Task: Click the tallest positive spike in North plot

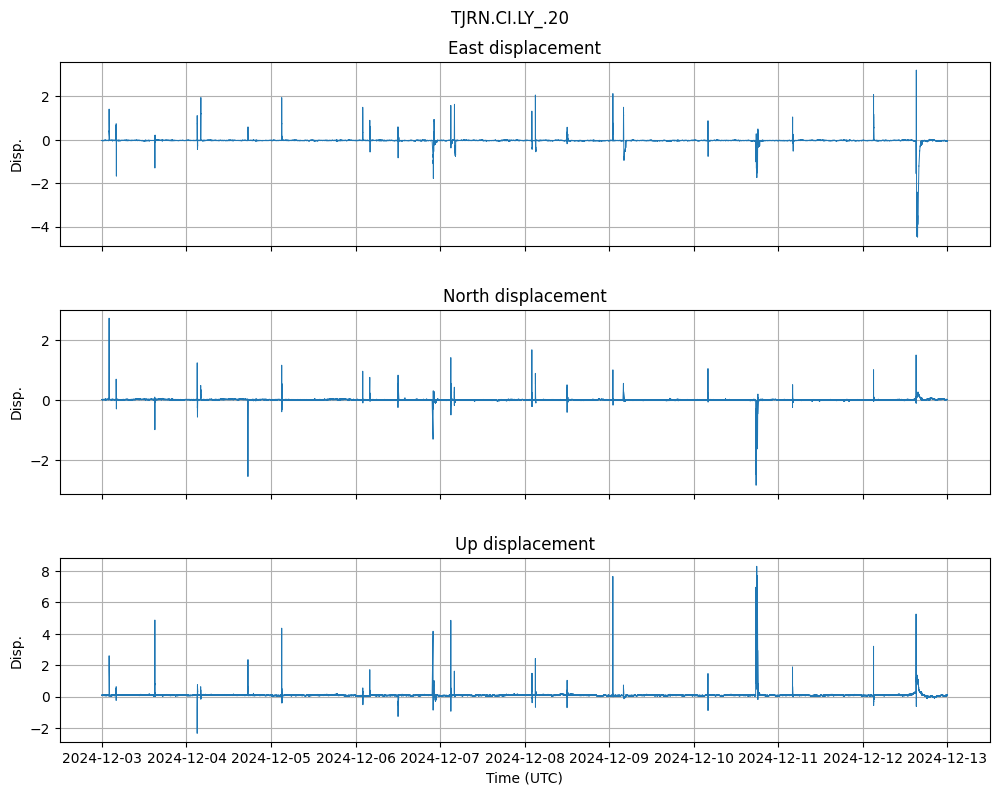Action: (109, 319)
